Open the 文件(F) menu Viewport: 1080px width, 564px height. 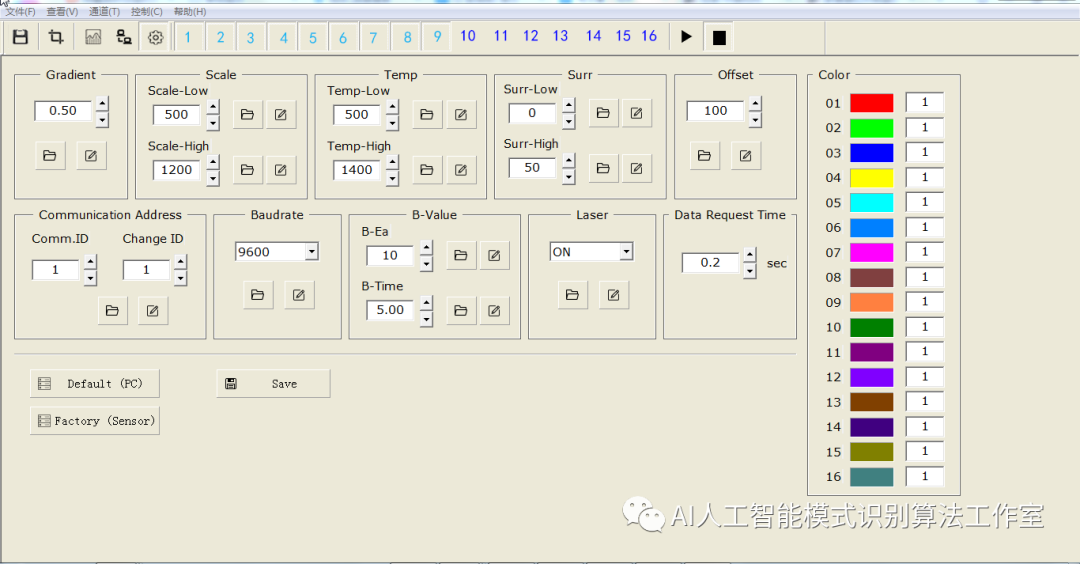(20, 12)
